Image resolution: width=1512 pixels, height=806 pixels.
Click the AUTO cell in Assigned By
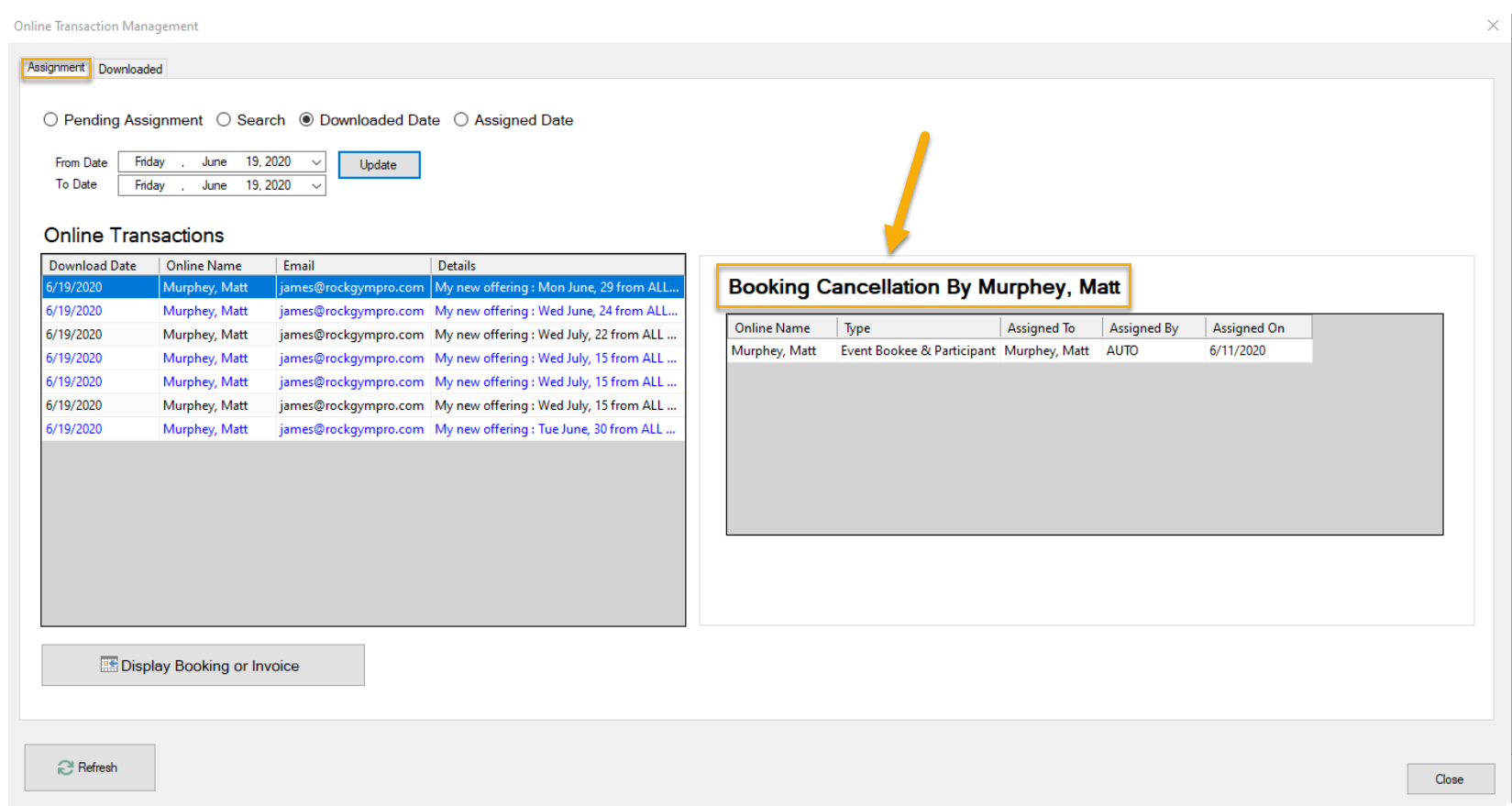point(1153,350)
